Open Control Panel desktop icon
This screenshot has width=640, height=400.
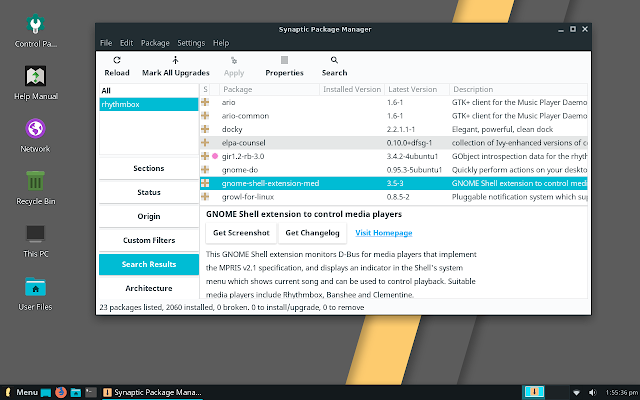tap(36, 31)
